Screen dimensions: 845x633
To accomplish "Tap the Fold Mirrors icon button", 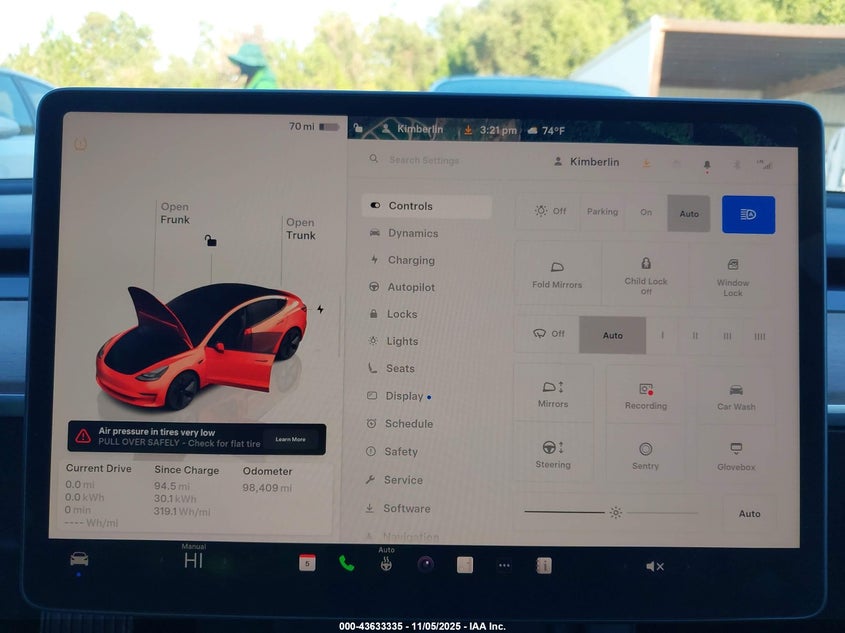I will [557, 272].
